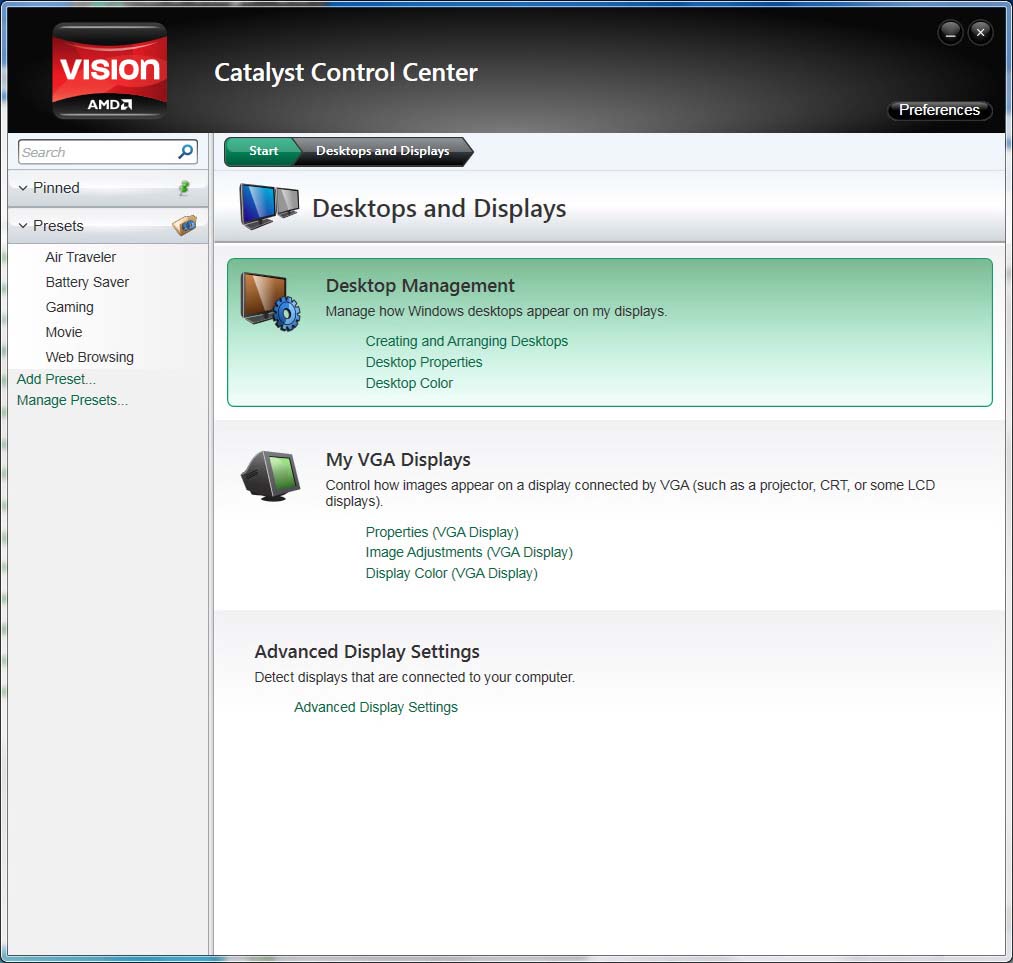This screenshot has height=963, width=1013.
Task: Collapse the Presets section chevron
Action: (23, 225)
